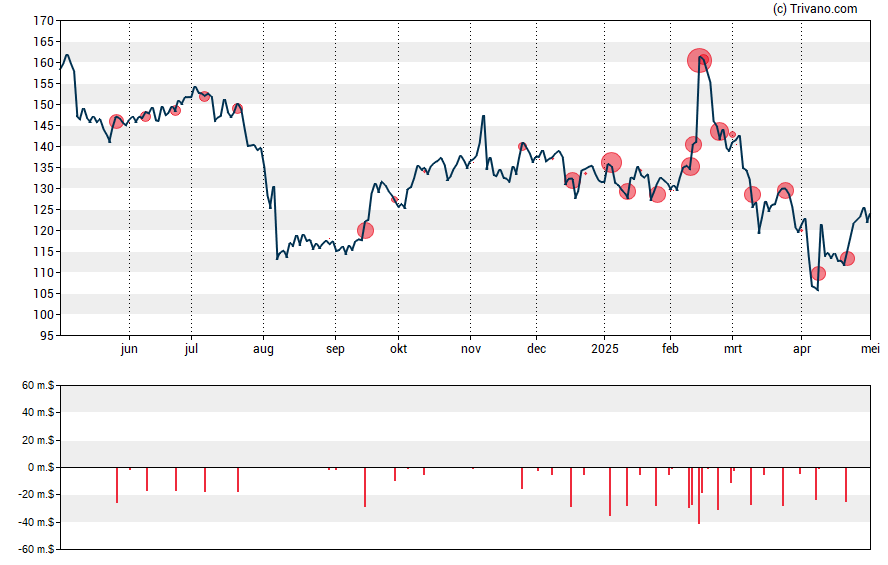Click the largest red bubble at February peak
Screen dimensions: 888x565
[x=699, y=60]
